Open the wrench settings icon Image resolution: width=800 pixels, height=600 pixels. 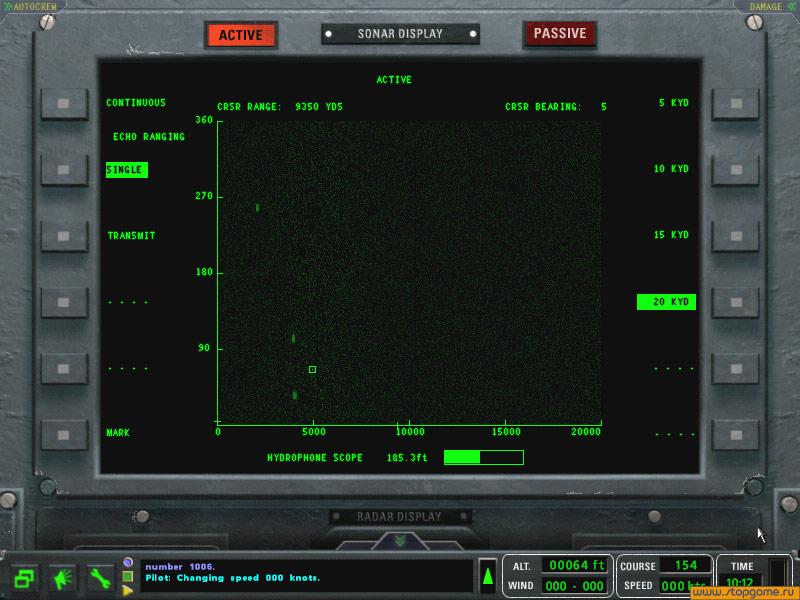(100, 578)
